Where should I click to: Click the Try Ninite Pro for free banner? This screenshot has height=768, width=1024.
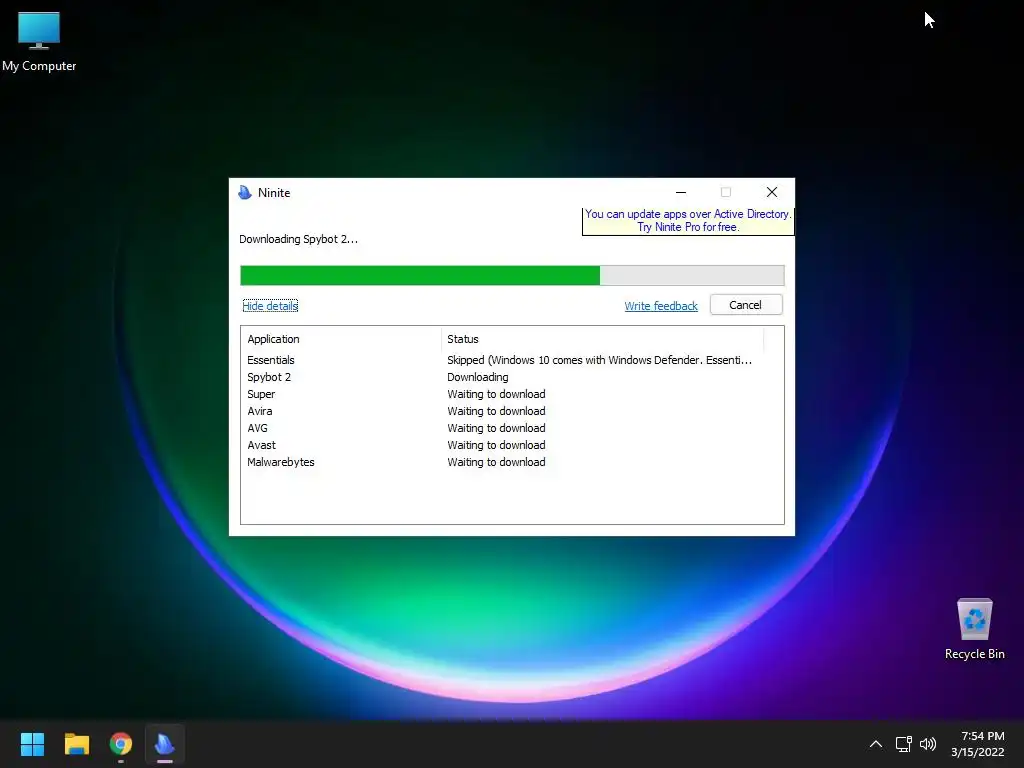pos(688,221)
